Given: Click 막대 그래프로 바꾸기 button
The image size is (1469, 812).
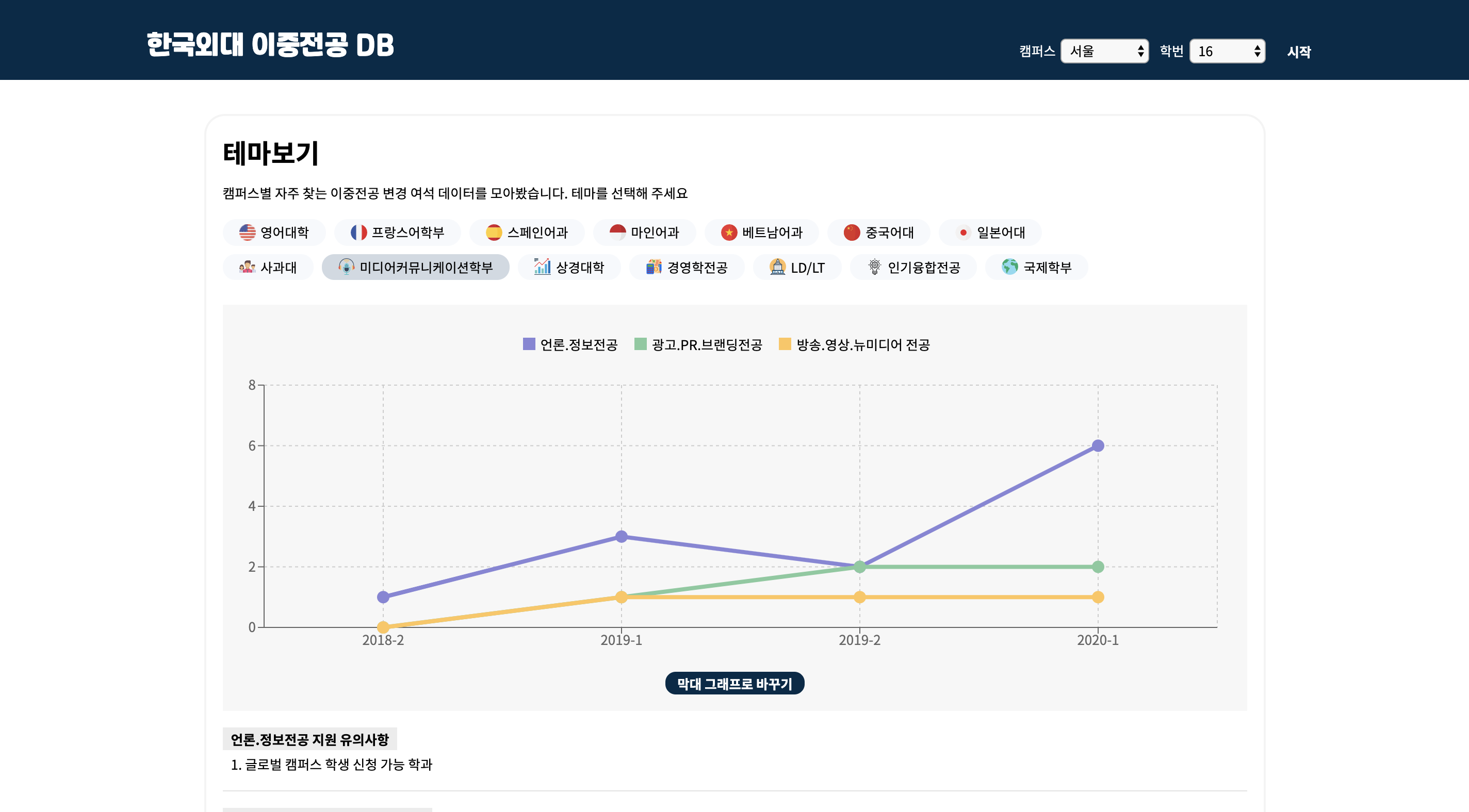Looking at the screenshot, I should (734, 683).
